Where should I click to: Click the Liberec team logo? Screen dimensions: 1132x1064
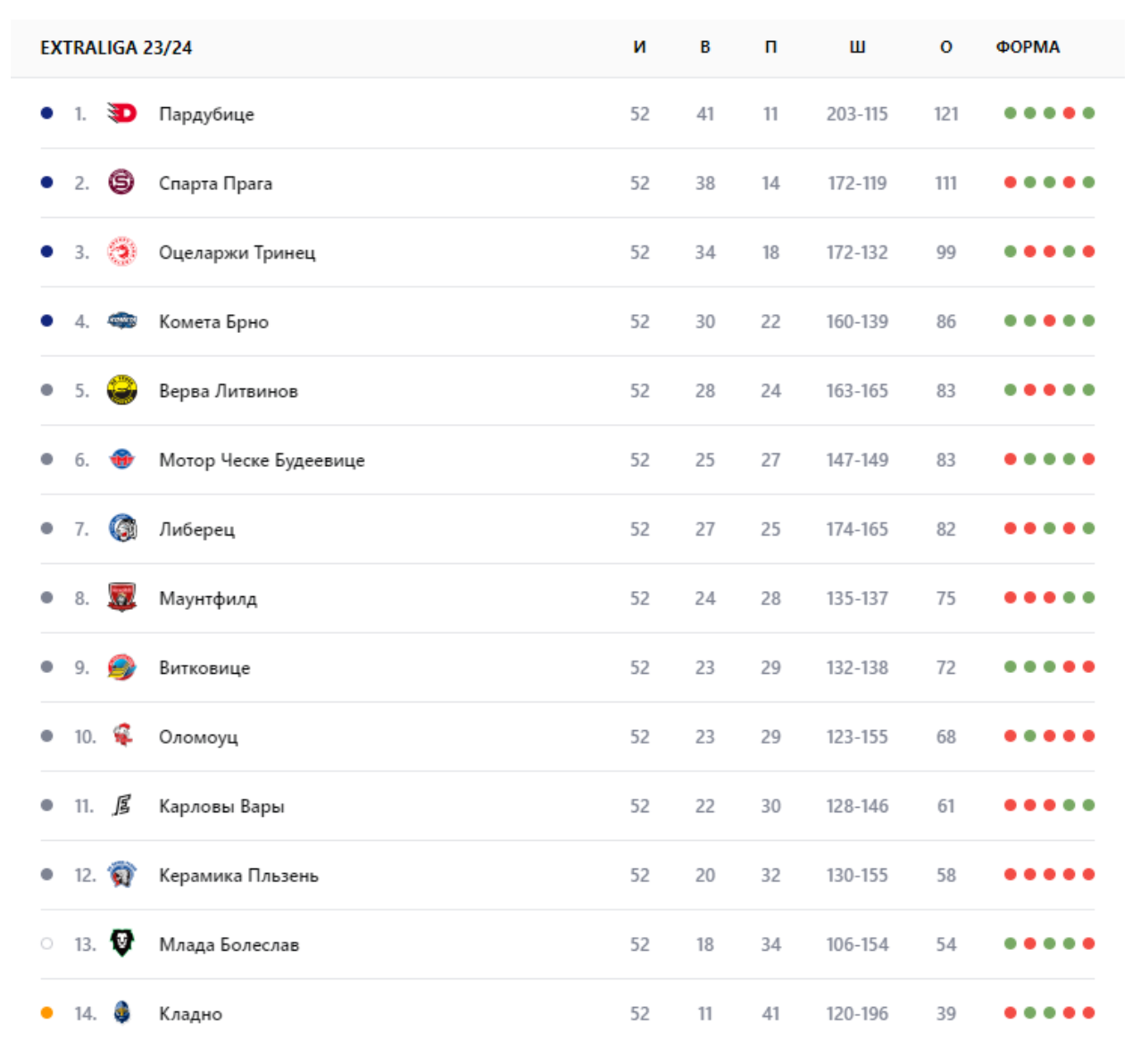122,528
